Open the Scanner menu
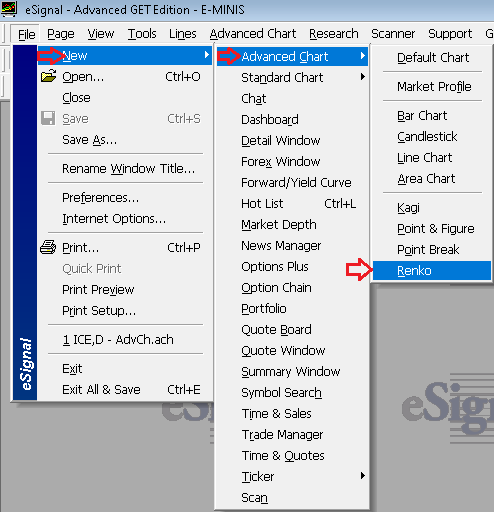 (393, 34)
